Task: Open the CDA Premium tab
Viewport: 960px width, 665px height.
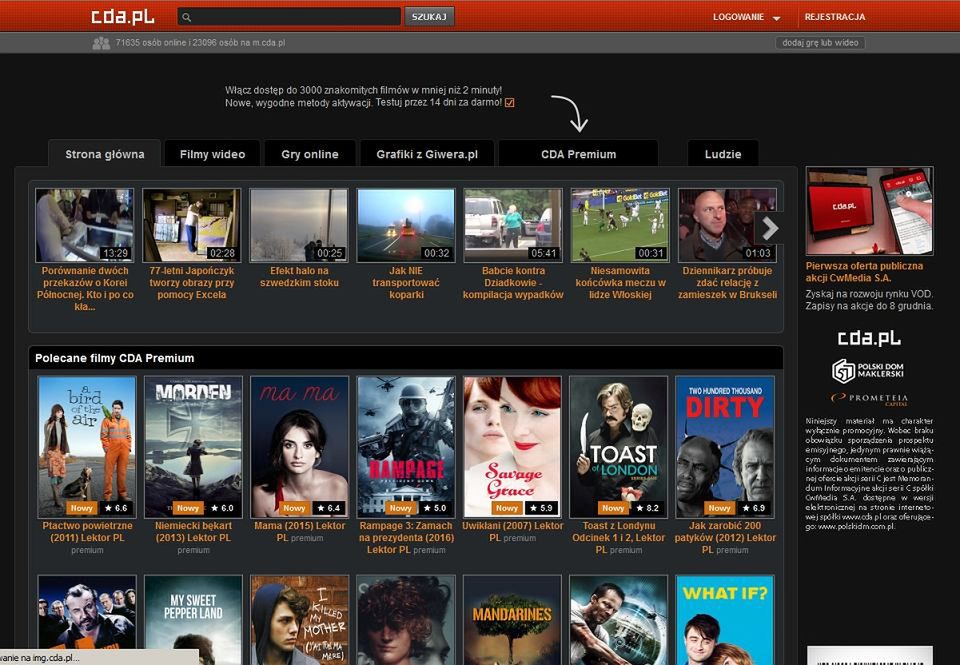Action: (579, 154)
